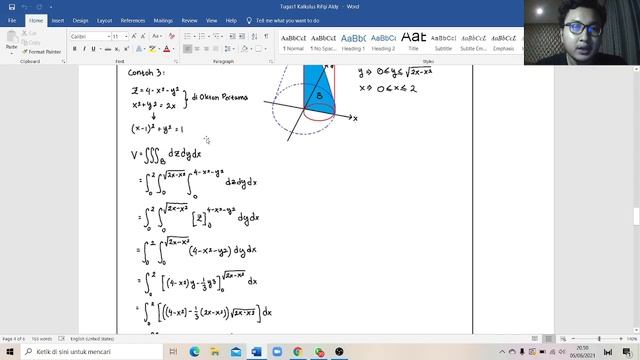The height and width of the screenshot is (360, 640).
Task: Apply the No Spacing style
Action: pyautogui.click(x=323, y=42)
